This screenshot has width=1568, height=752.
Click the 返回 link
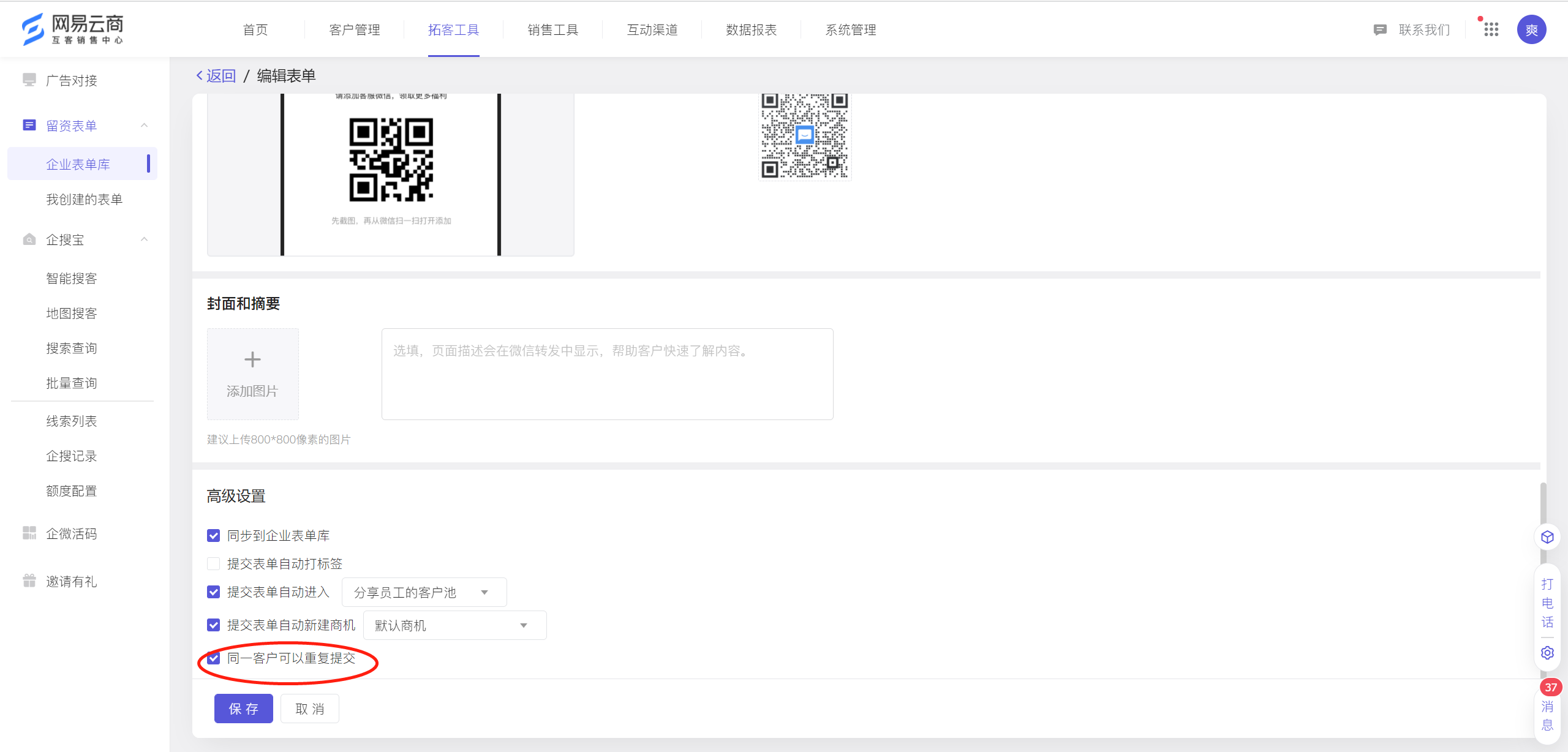pos(221,75)
